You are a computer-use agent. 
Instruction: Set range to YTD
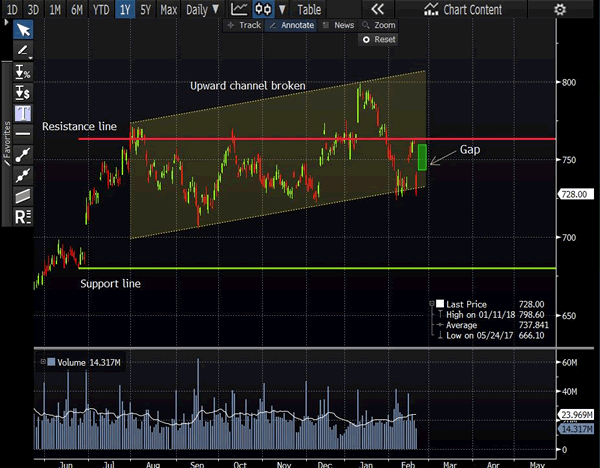point(101,9)
